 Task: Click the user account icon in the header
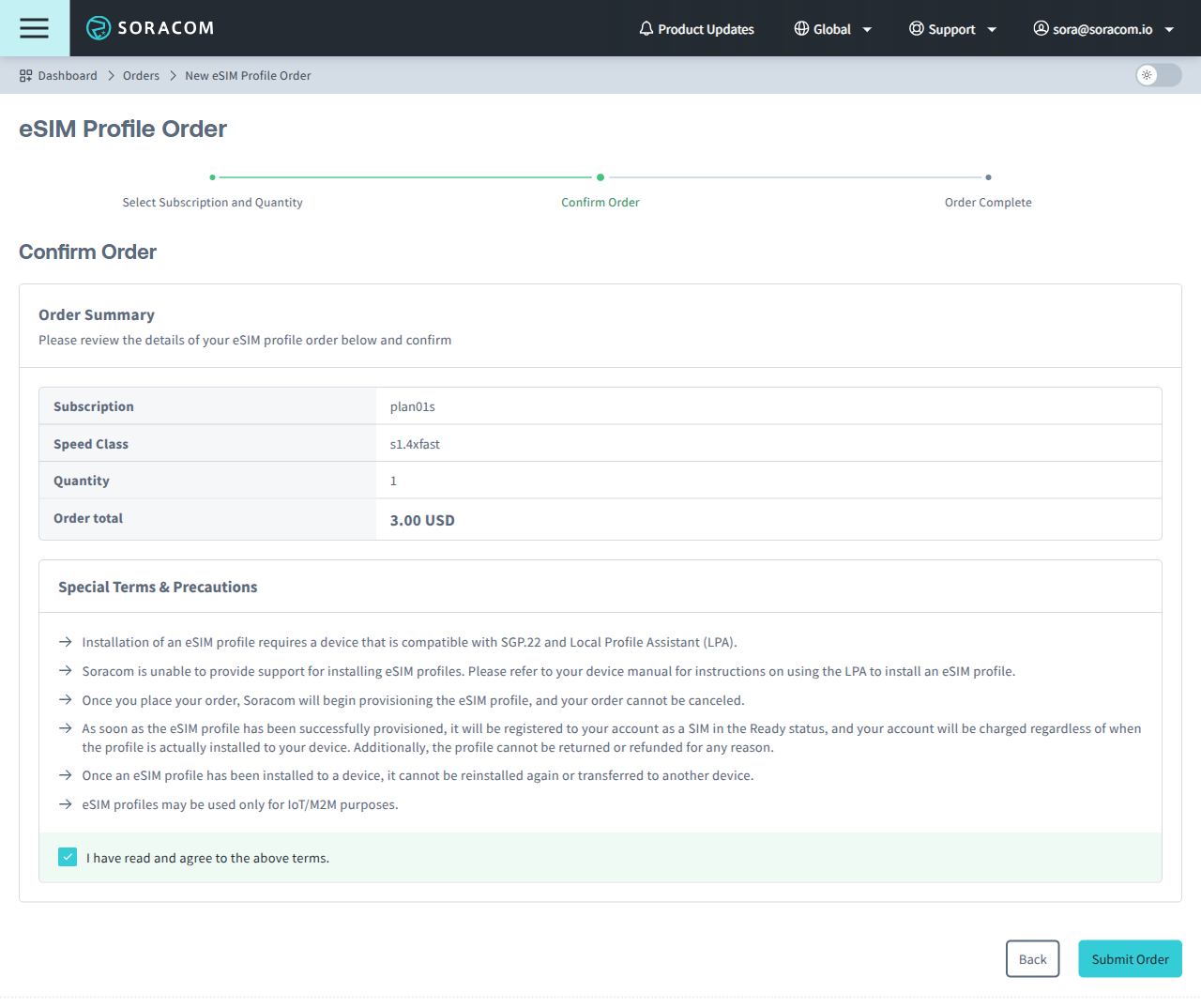tap(1041, 28)
